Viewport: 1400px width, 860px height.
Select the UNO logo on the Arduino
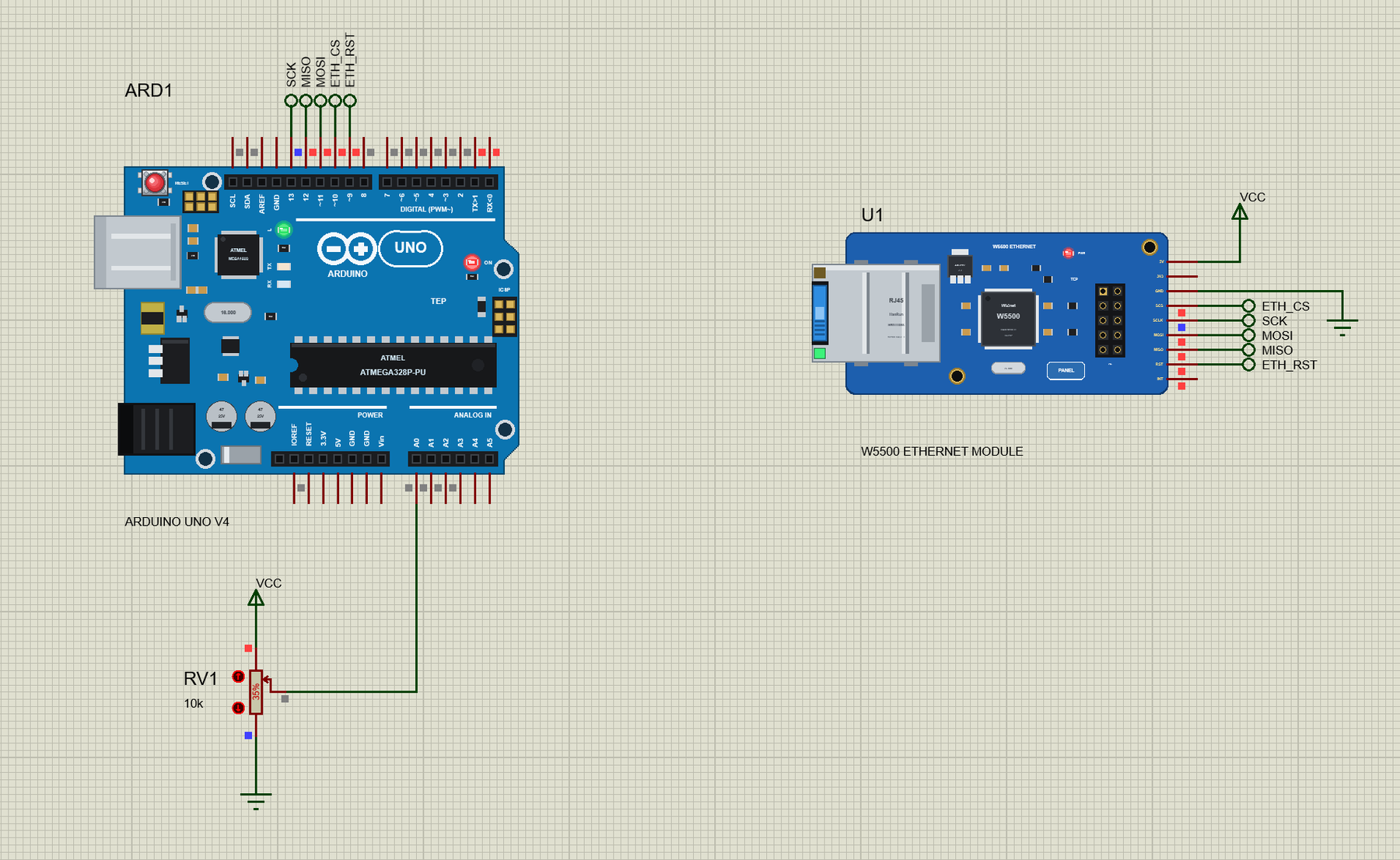[411, 248]
